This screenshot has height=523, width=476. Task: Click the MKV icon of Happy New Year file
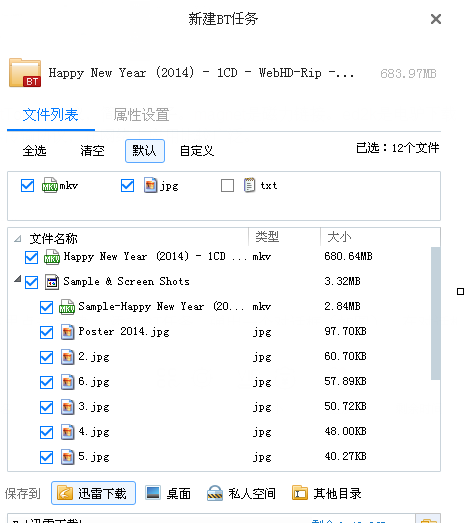tap(52, 257)
